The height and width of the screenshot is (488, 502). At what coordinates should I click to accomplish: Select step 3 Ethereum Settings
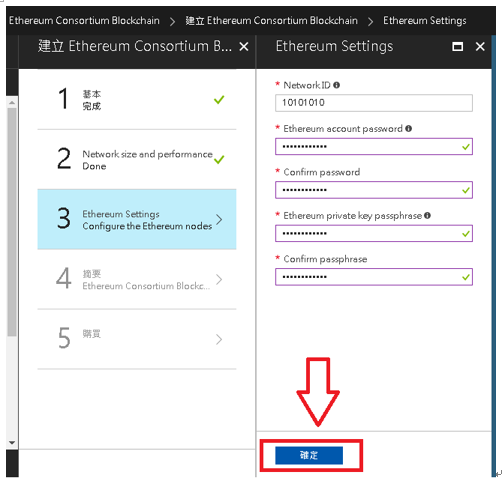pos(137,219)
